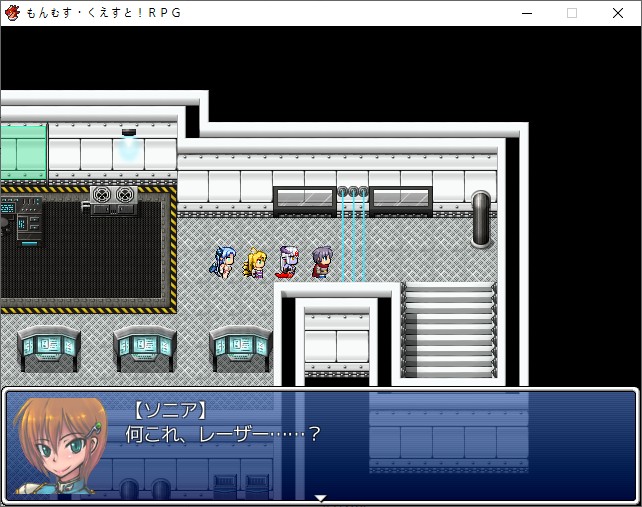Click the red dragon app icon in title bar
Viewport: 642px width, 507px height.
coord(12,13)
